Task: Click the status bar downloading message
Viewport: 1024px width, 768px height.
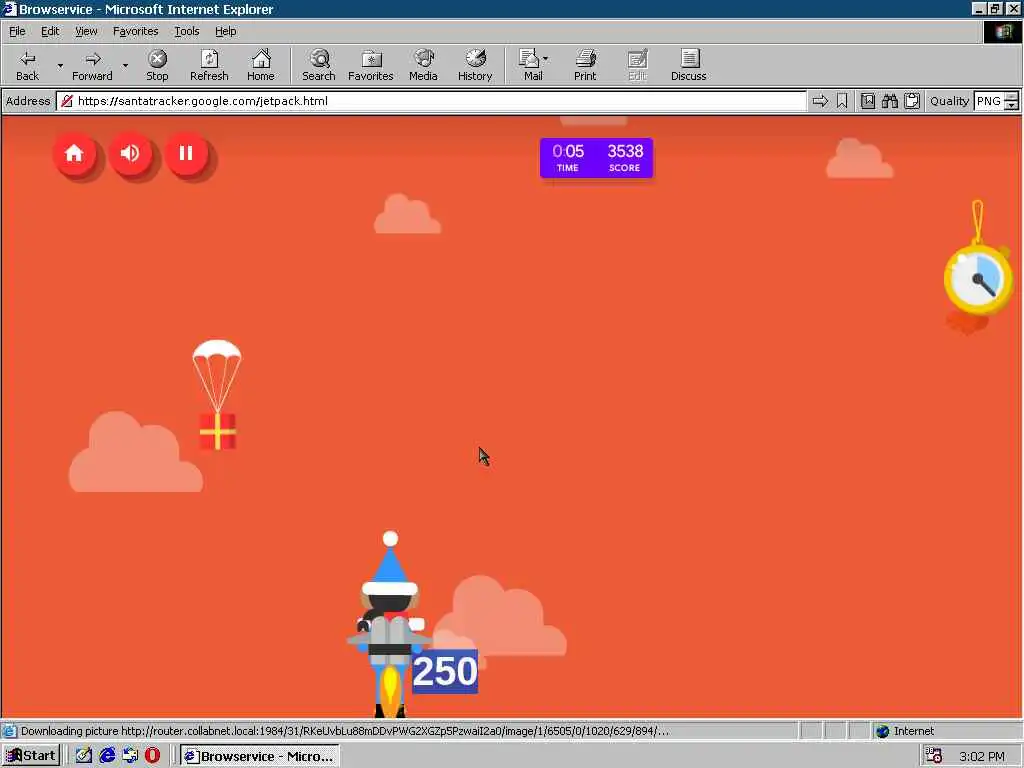Action: pyautogui.click(x=345, y=731)
